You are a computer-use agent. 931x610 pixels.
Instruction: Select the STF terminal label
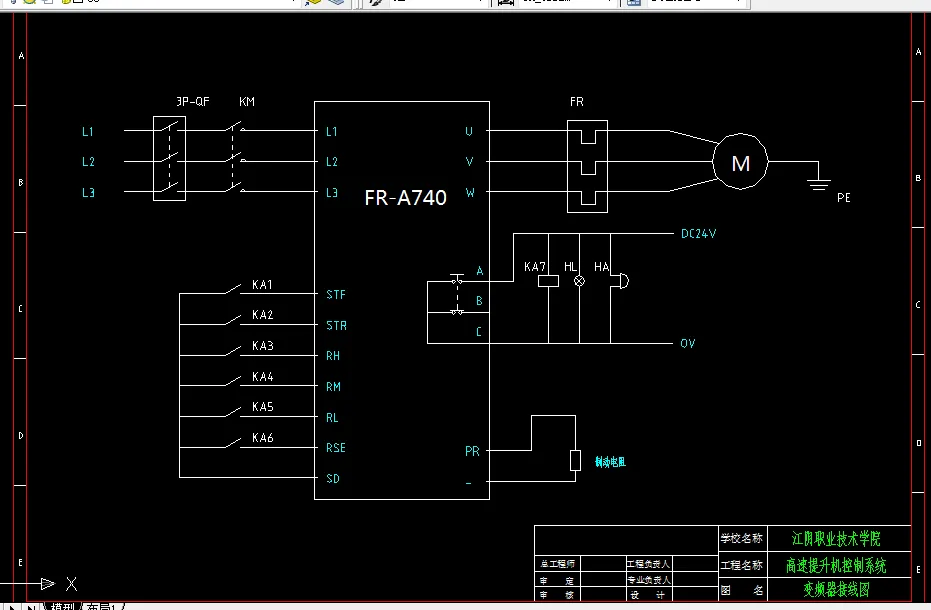pyautogui.click(x=335, y=295)
